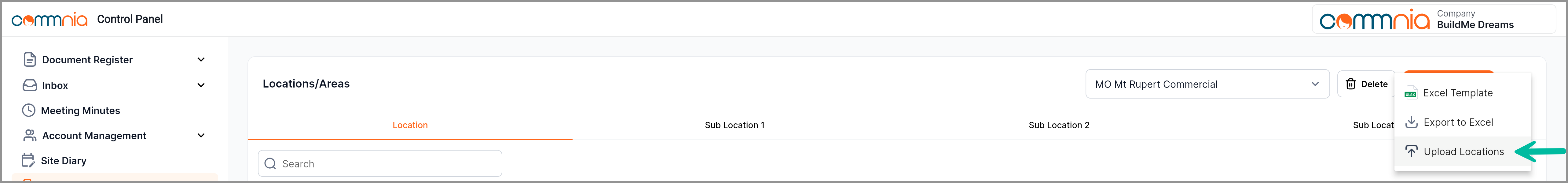This screenshot has width=1568, height=183.
Task: Click the Inbox tray icon
Action: pyautogui.click(x=29, y=85)
